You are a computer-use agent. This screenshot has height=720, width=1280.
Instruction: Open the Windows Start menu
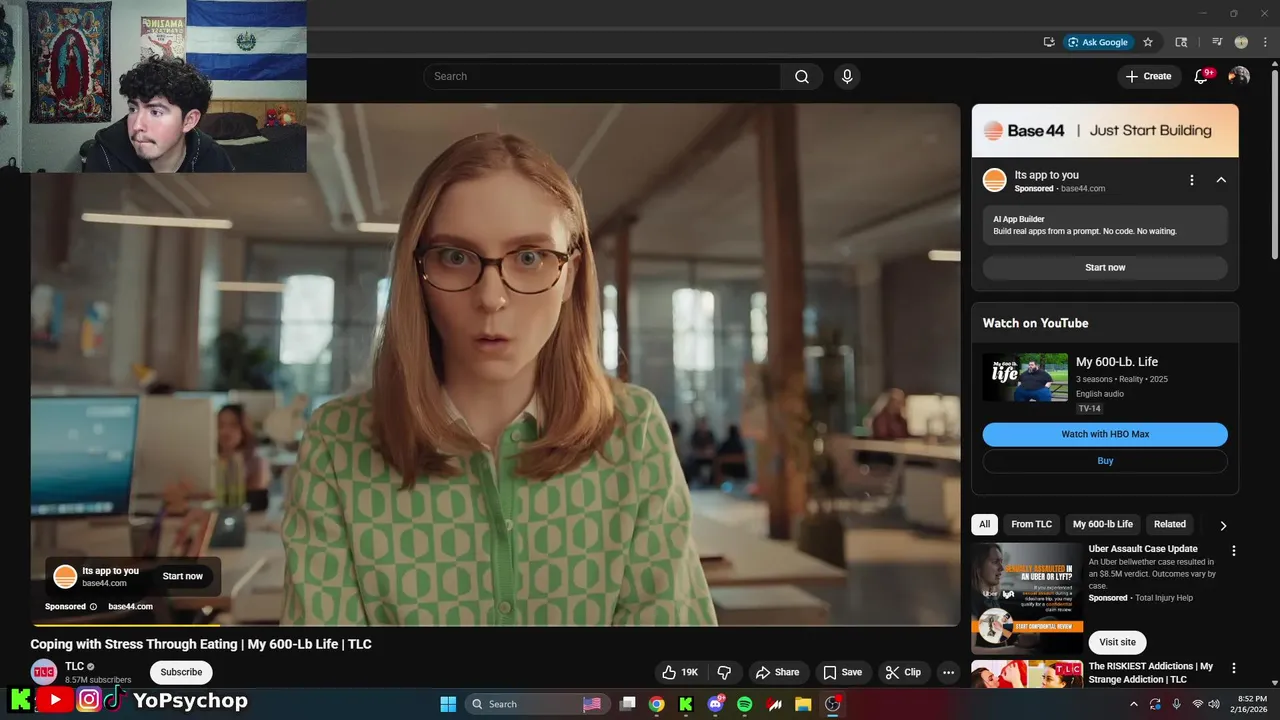448,704
